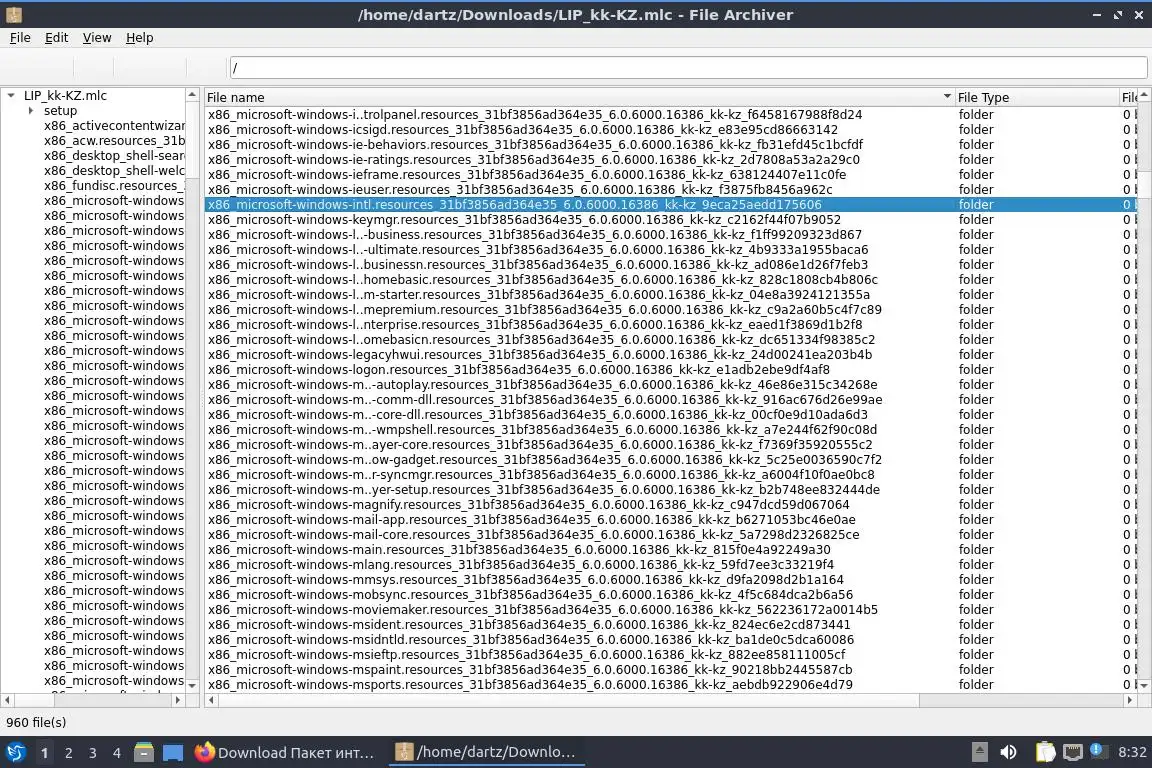Image resolution: width=1152 pixels, height=768 pixels.
Task: Open the Help menu
Action: point(140,37)
